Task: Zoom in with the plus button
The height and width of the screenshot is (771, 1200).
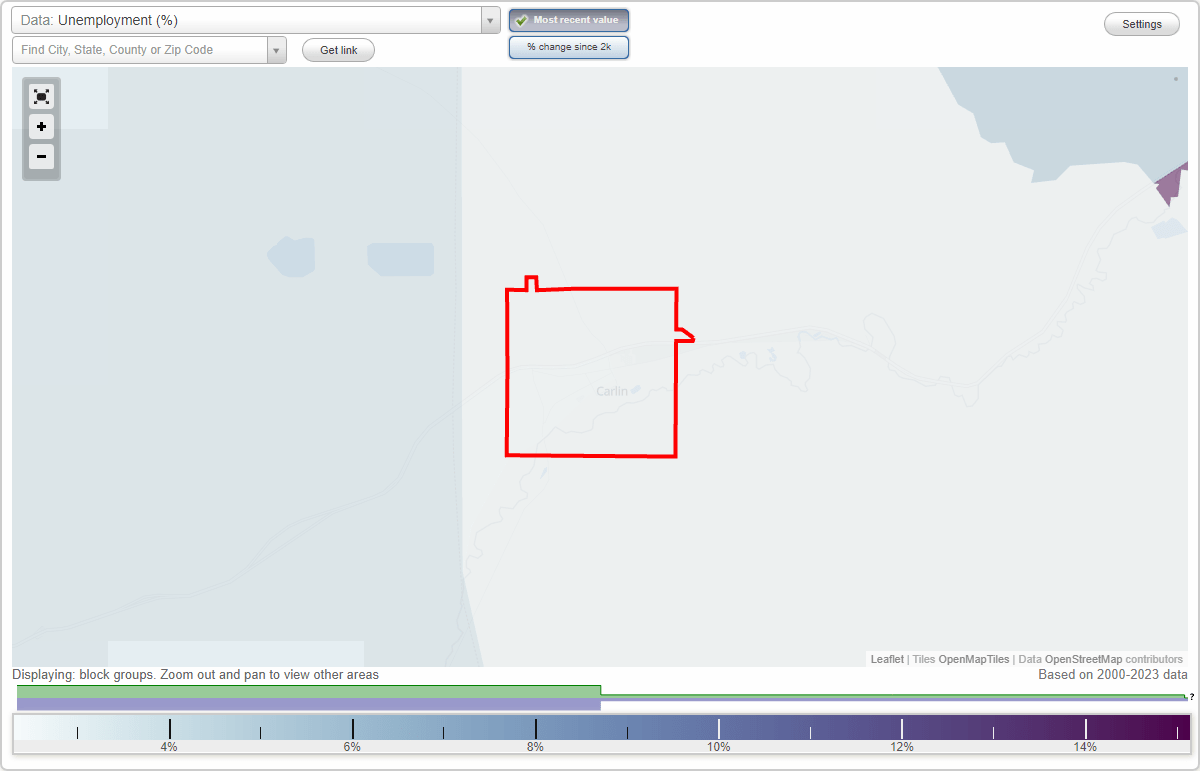Action: pyautogui.click(x=41, y=127)
